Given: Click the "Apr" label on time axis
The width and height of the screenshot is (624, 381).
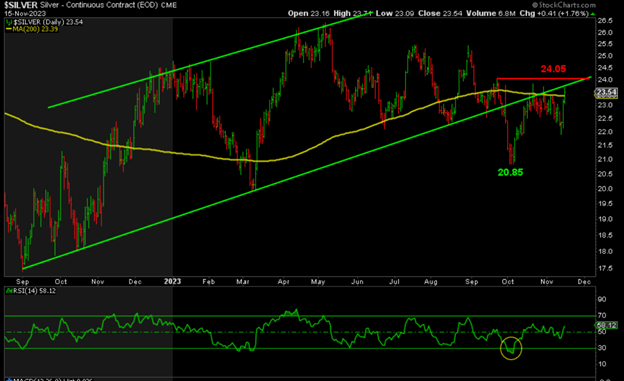Looking at the screenshot, I should (x=283, y=282).
